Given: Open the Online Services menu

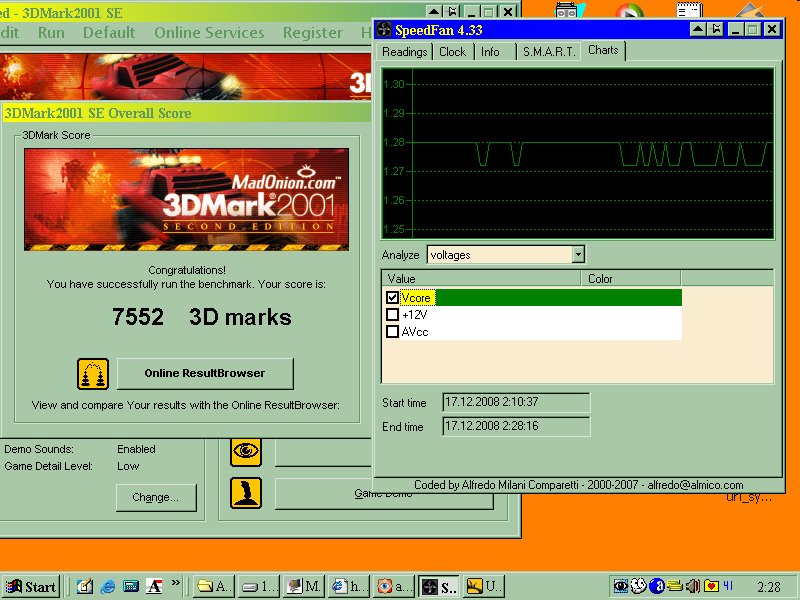Looking at the screenshot, I should (x=209, y=33).
